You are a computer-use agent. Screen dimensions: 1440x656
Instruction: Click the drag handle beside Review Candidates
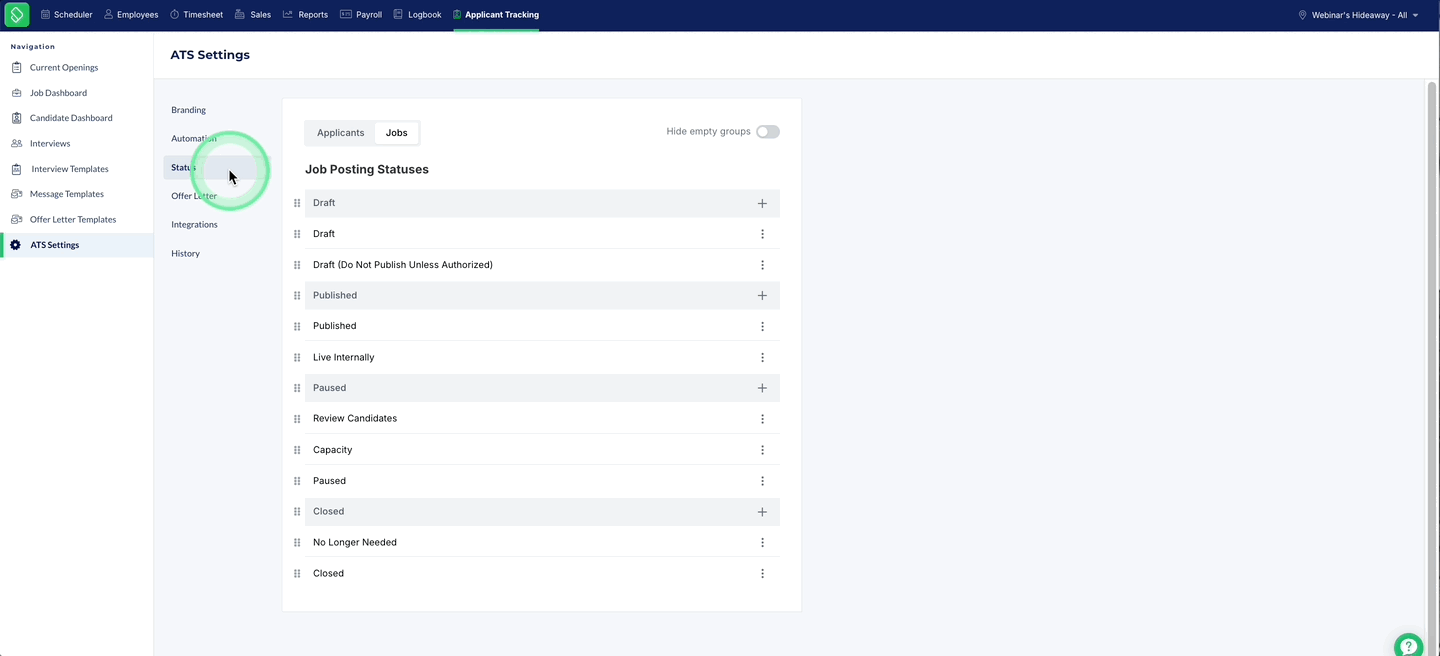(297, 419)
